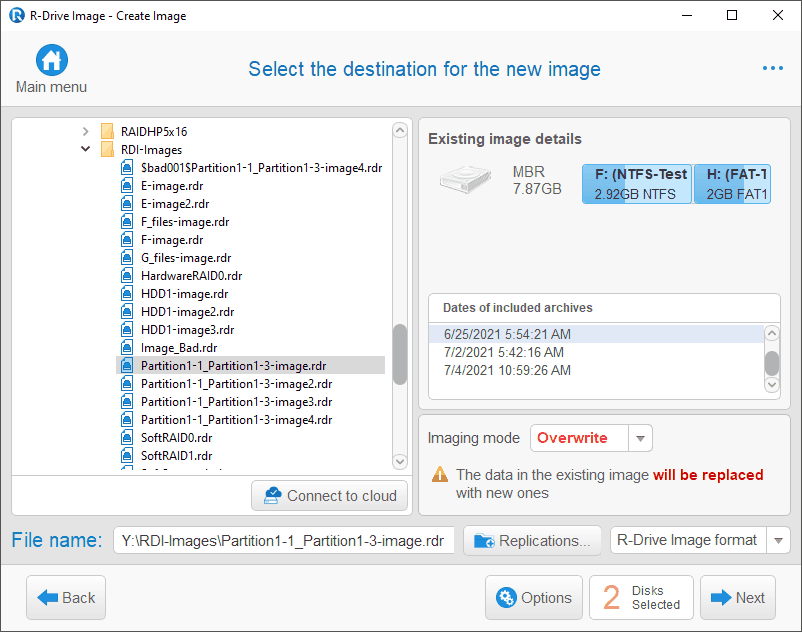The height and width of the screenshot is (632, 802).
Task: Click the MBR hard drive icon
Action: click(x=465, y=179)
